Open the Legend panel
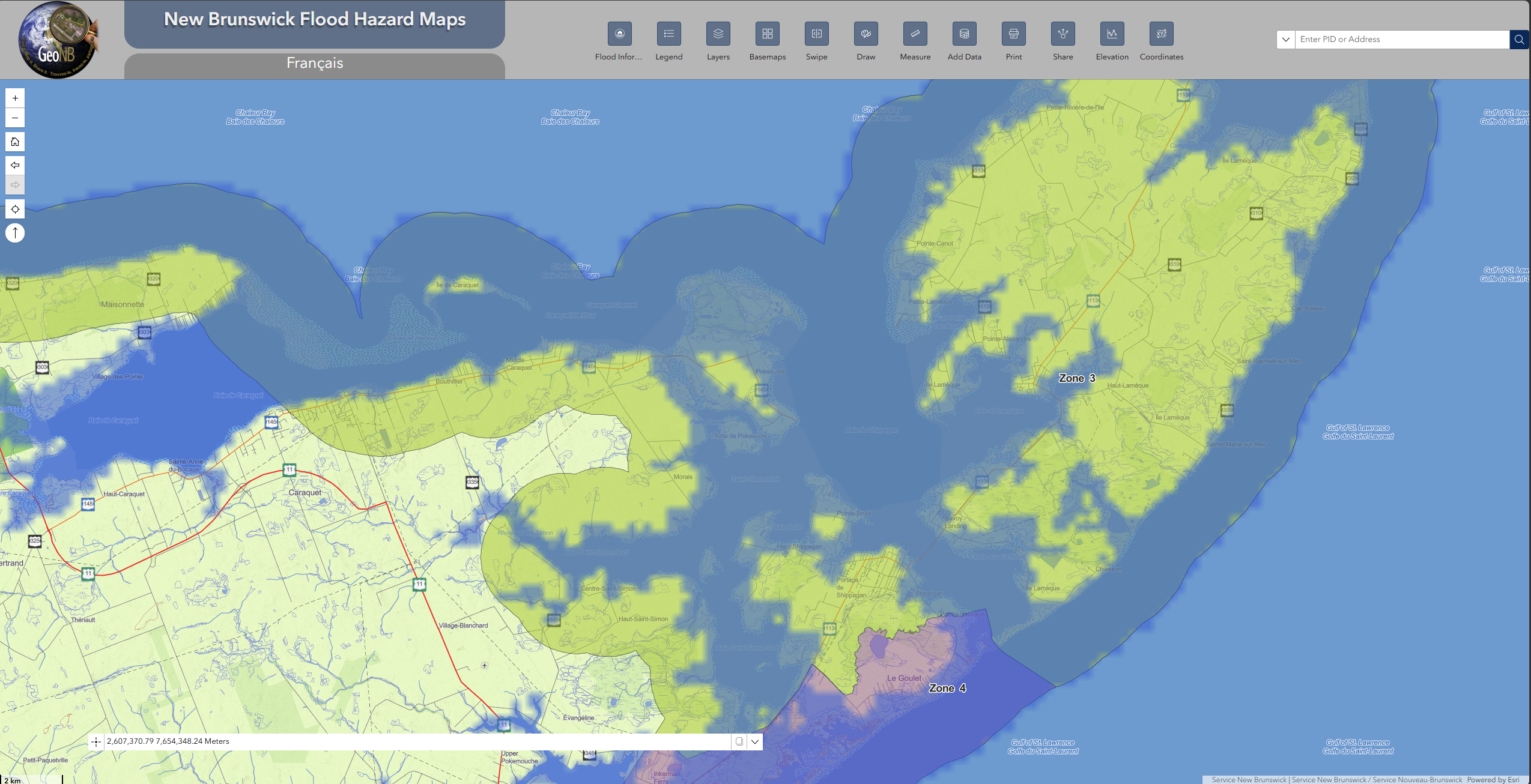 pos(668,34)
